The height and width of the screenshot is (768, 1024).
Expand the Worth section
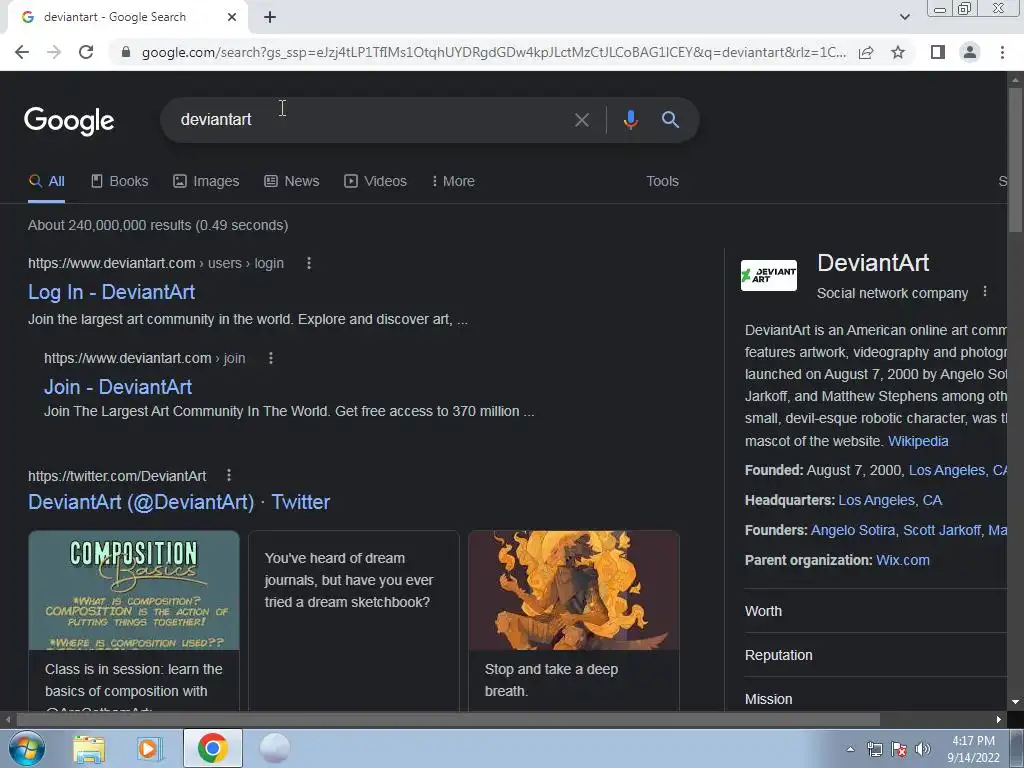pyautogui.click(x=875, y=611)
